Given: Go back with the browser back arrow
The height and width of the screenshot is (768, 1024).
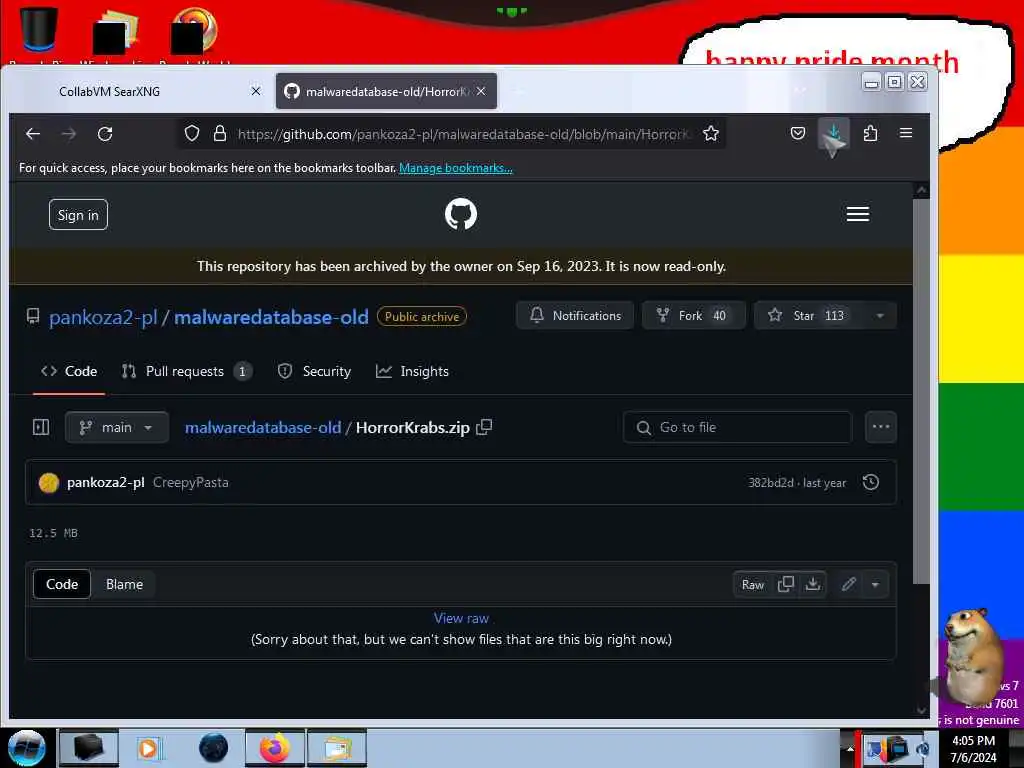Looking at the screenshot, I should click(x=33, y=134).
